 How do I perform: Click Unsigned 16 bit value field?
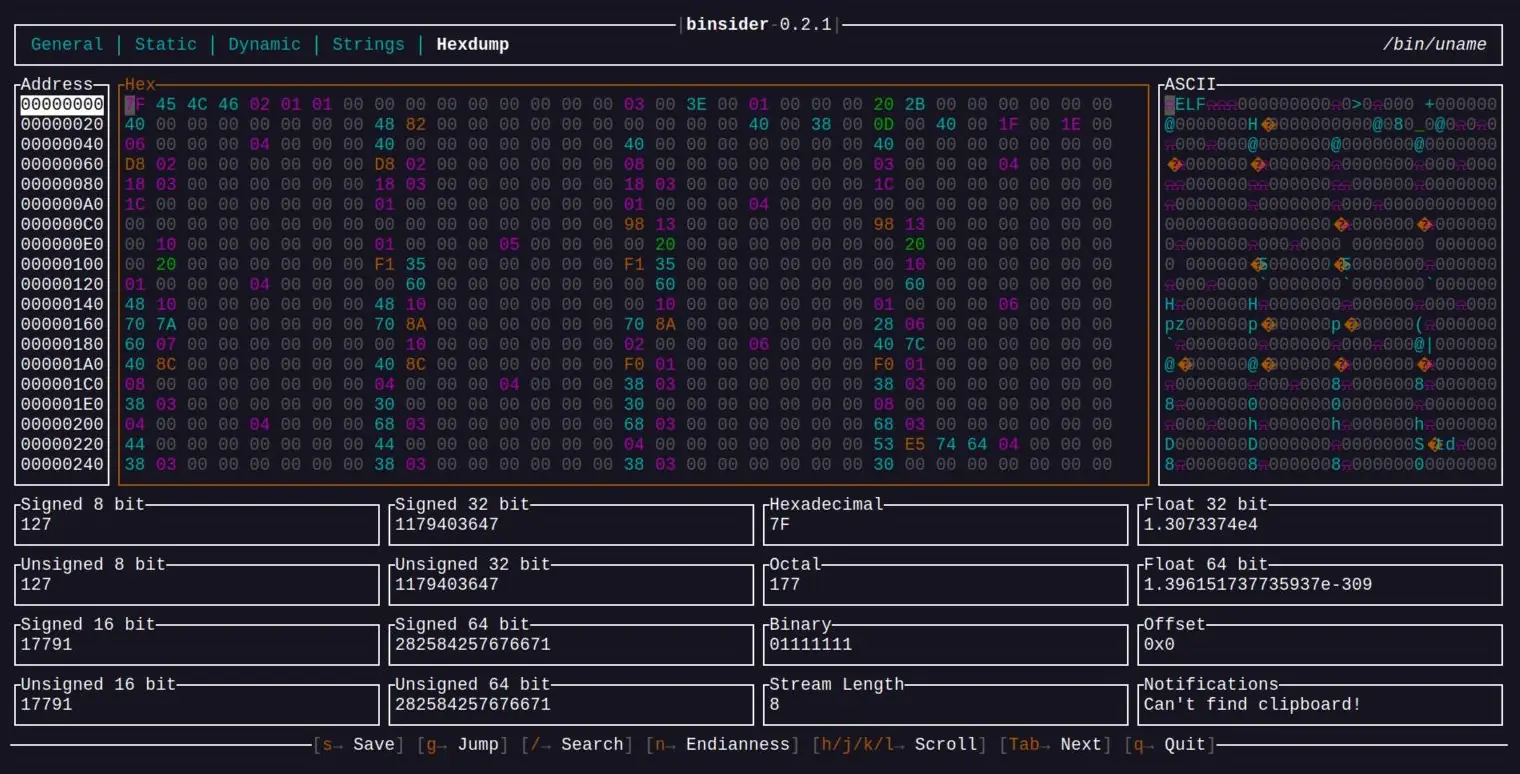tap(197, 704)
